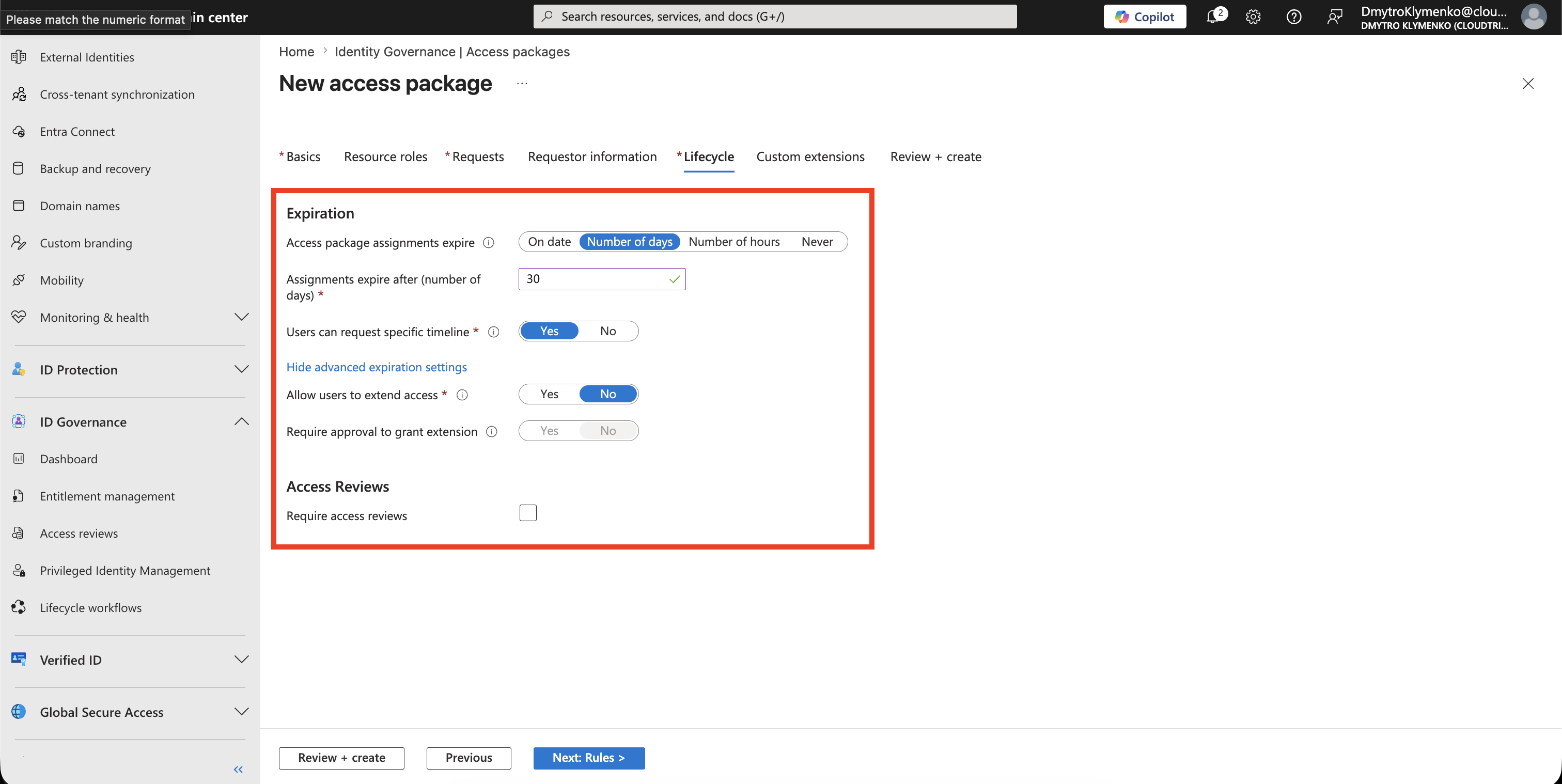Screen dimensions: 1562x784
Task: Switch to the Custom extensions tab
Action: tap(810, 156)
